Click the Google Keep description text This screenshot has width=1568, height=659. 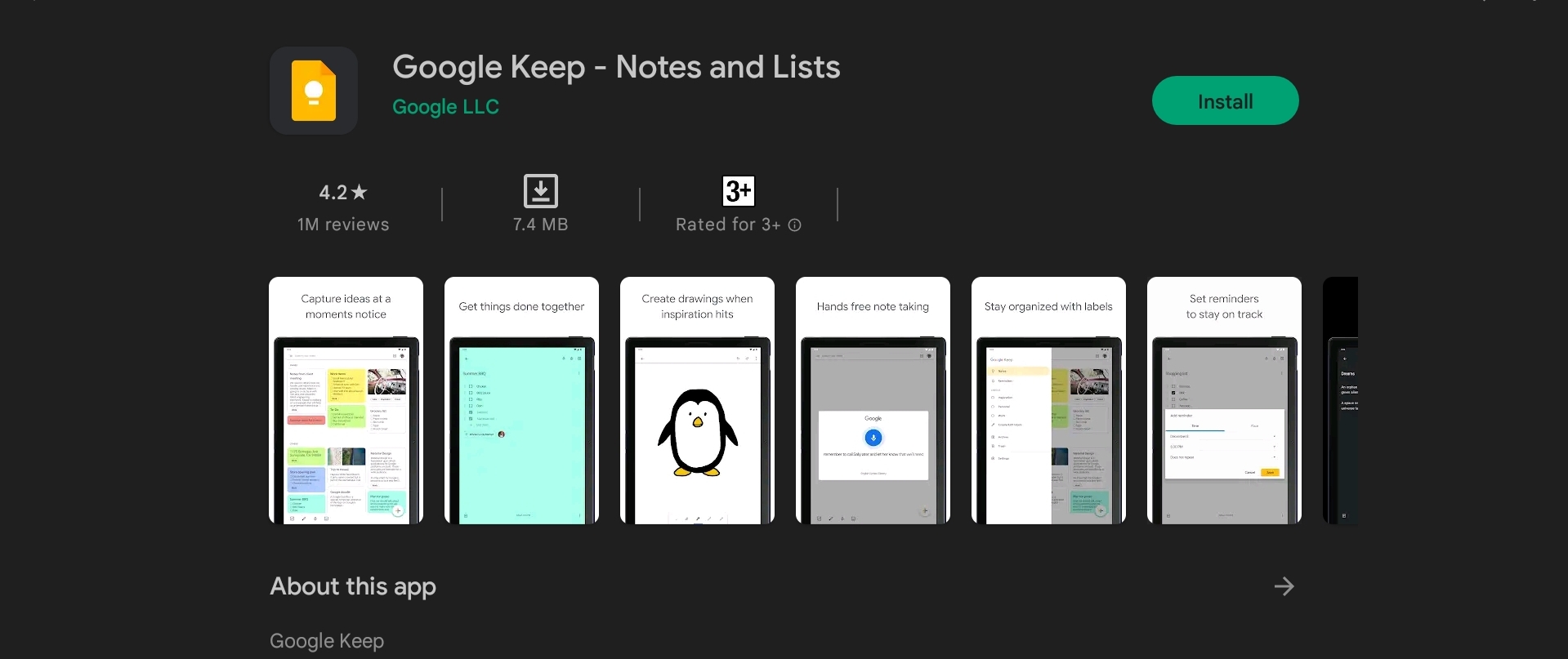point(327,642)
